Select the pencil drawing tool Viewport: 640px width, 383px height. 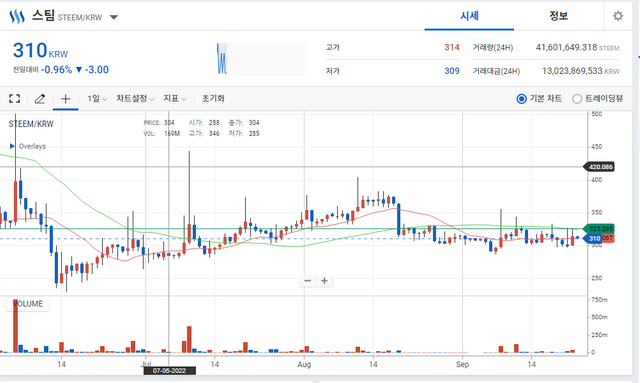pos(40,98)
